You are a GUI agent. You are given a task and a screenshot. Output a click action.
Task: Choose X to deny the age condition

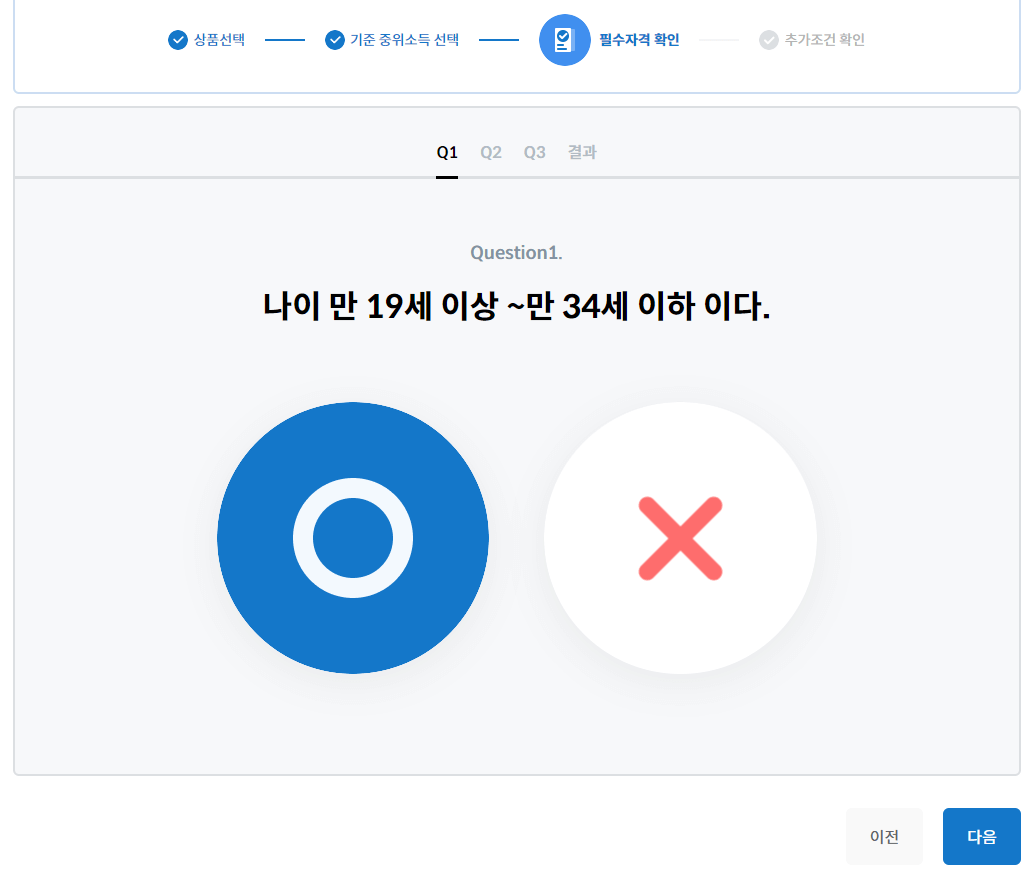point(680,537)
